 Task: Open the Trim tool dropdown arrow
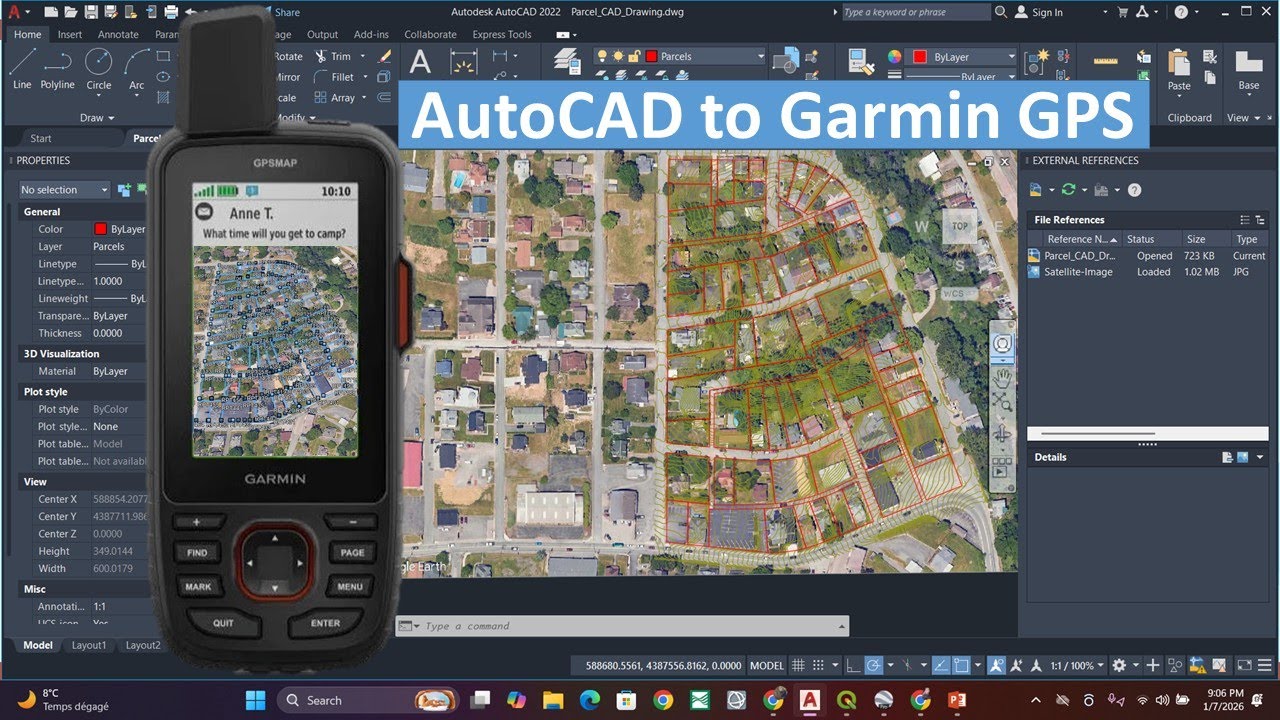tap(362, 57)
